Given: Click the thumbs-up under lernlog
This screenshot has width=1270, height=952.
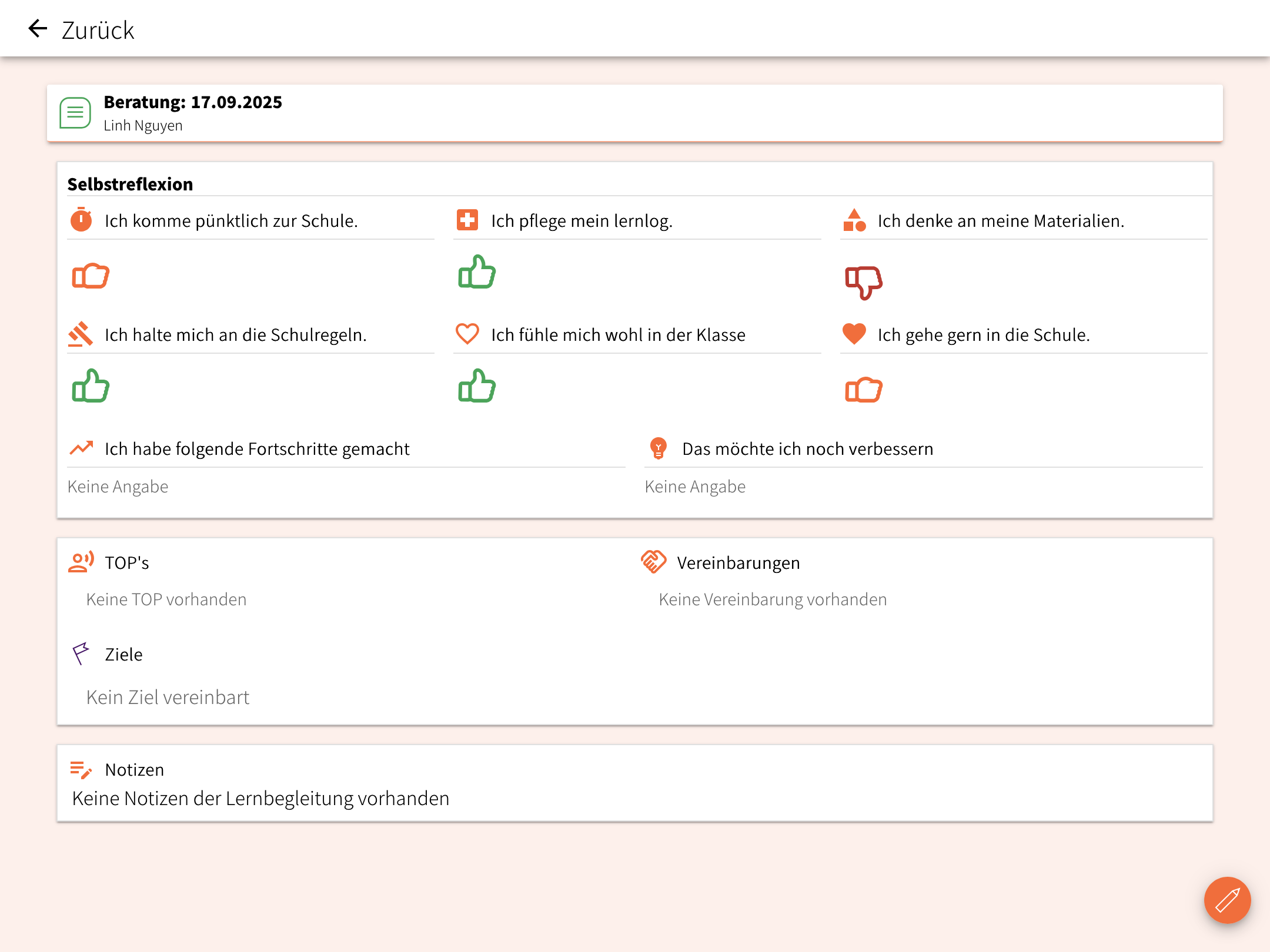Looking at the screenshot, I should click(x=477, y=272).
